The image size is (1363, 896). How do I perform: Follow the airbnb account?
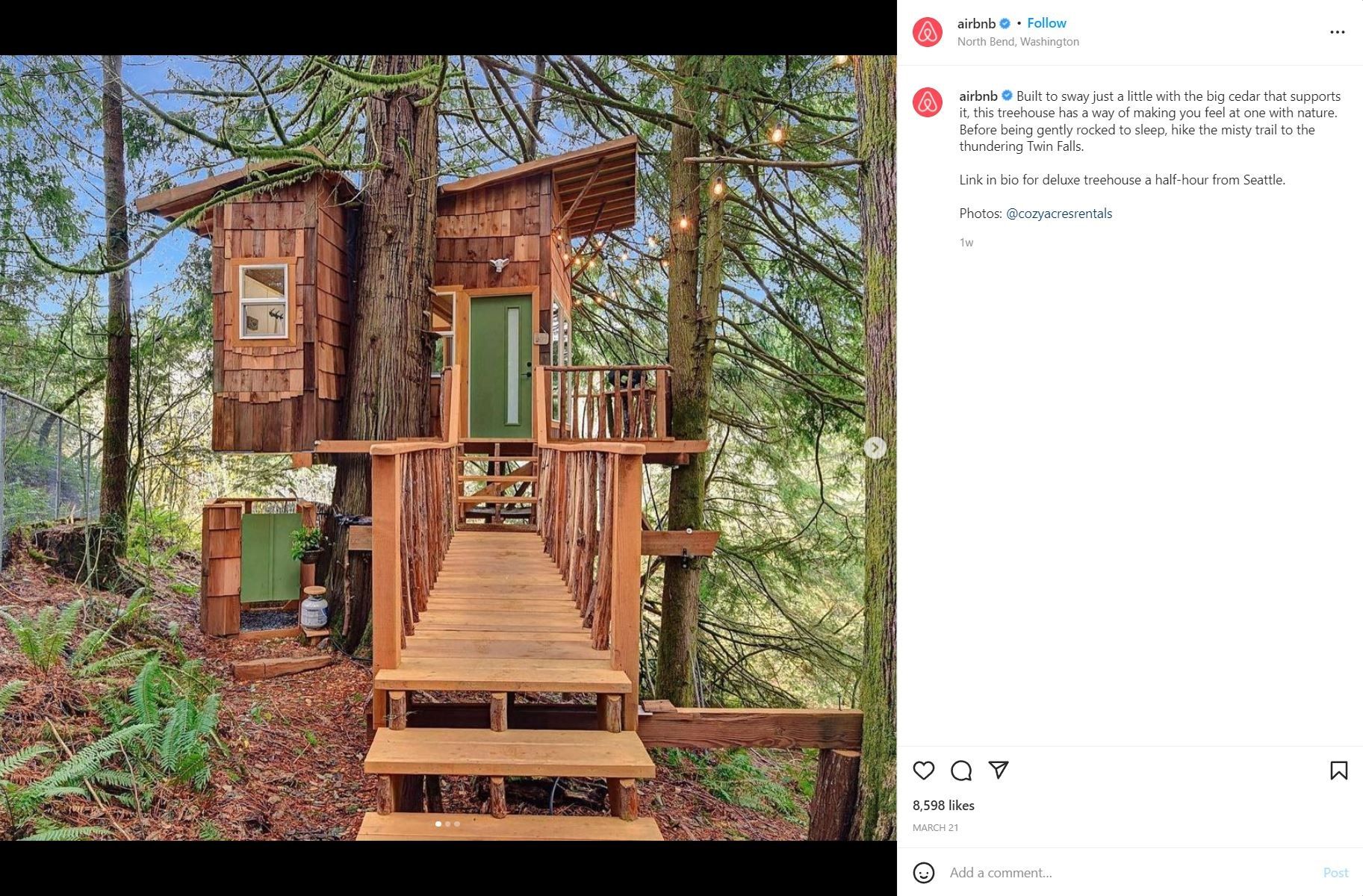1046,23
